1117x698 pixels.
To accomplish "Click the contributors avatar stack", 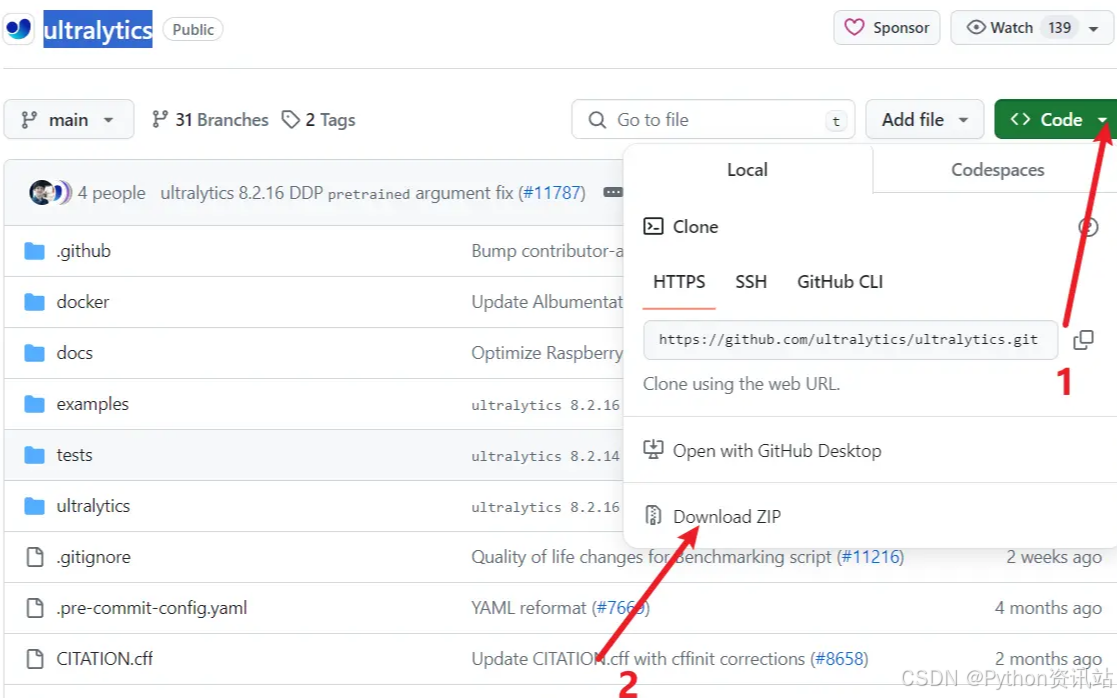I will click(50, 192).
